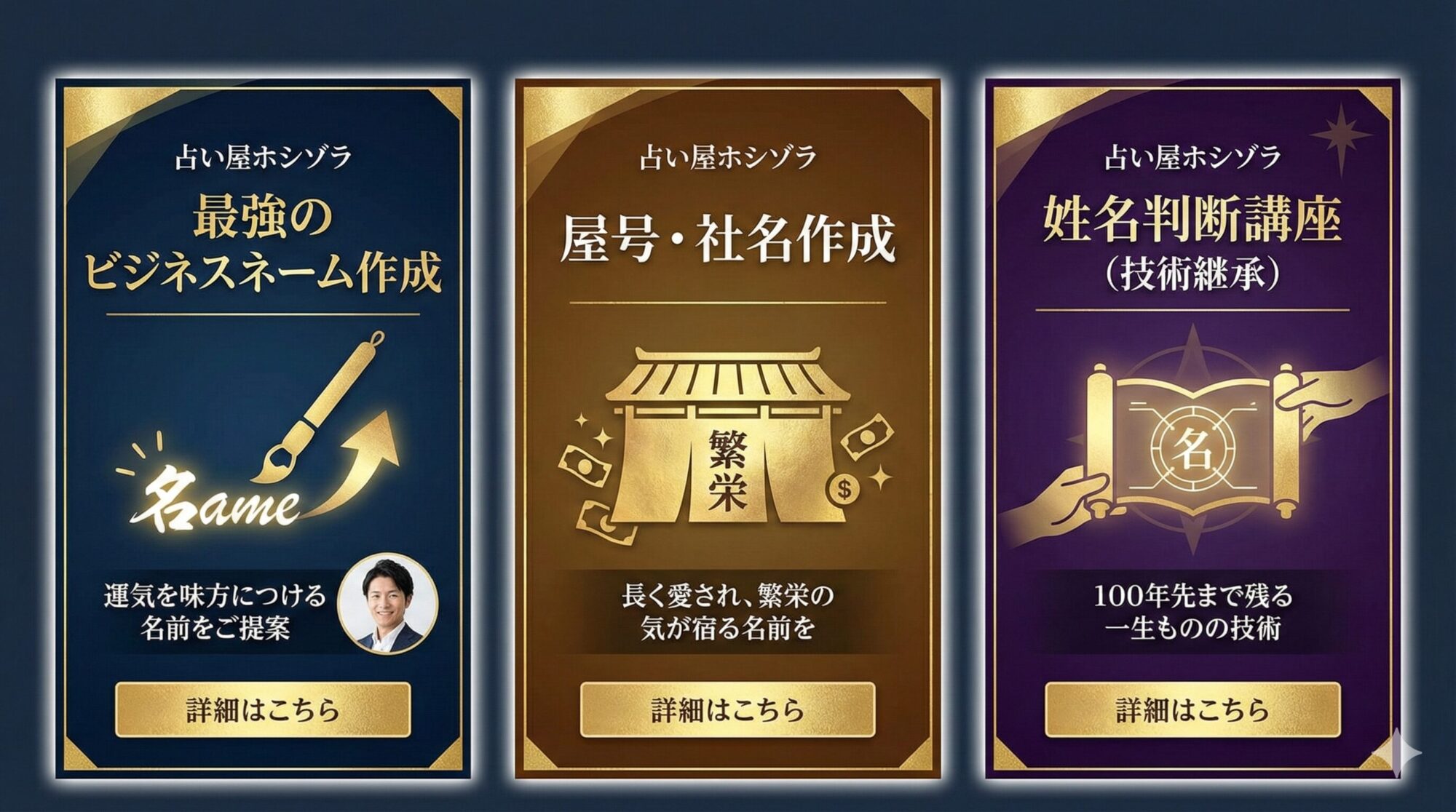The width and height of the screenshot is (1456, 812).
Task: Click the 100年先まで残る caption text
Action: [x=1192, y=595]
